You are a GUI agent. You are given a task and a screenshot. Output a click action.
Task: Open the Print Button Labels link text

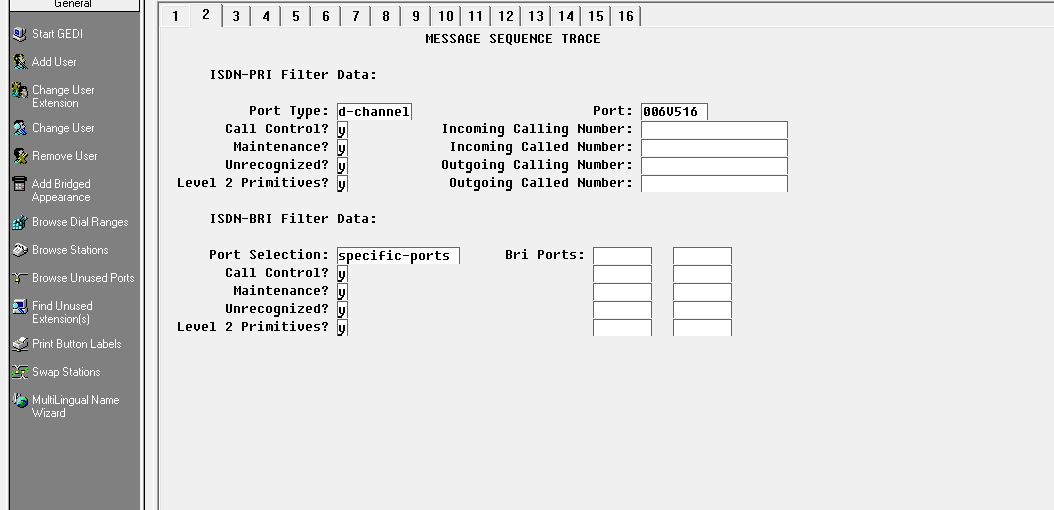[77, 344]
